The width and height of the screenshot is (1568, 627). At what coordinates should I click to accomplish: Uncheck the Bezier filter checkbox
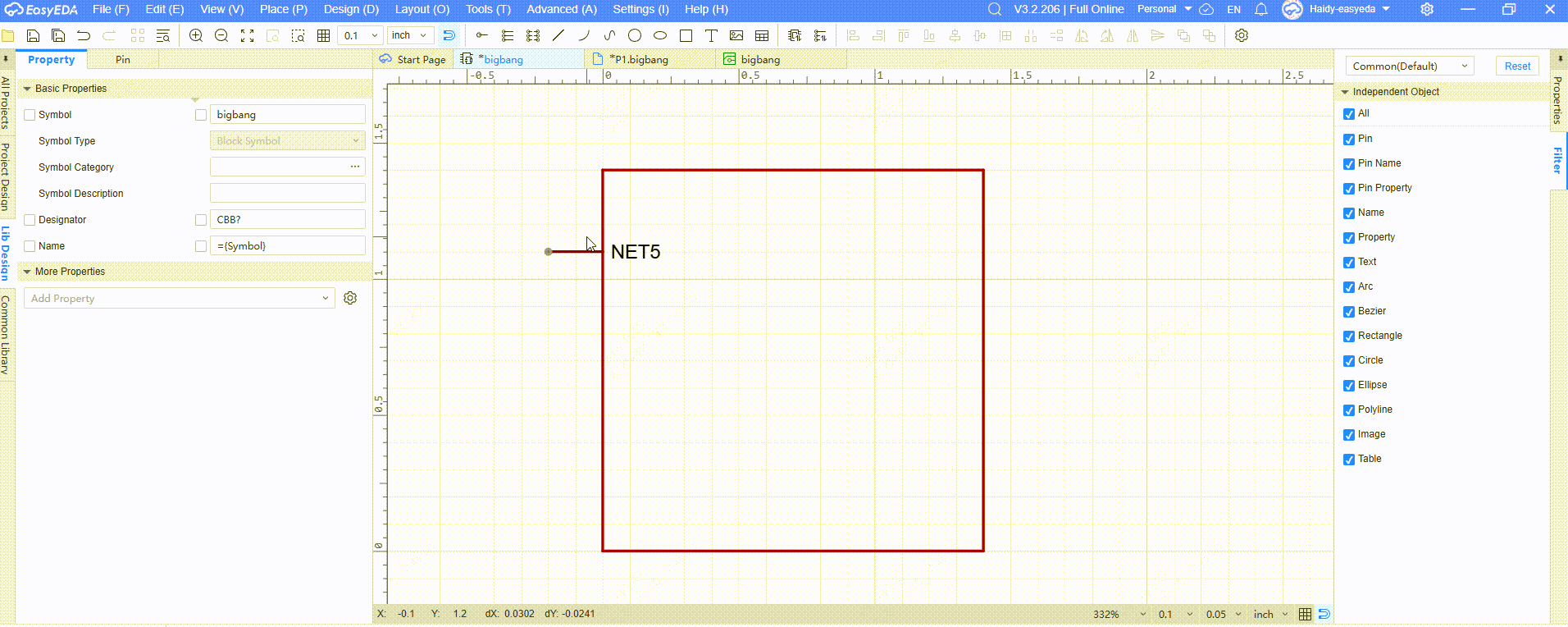(1349, 311)
